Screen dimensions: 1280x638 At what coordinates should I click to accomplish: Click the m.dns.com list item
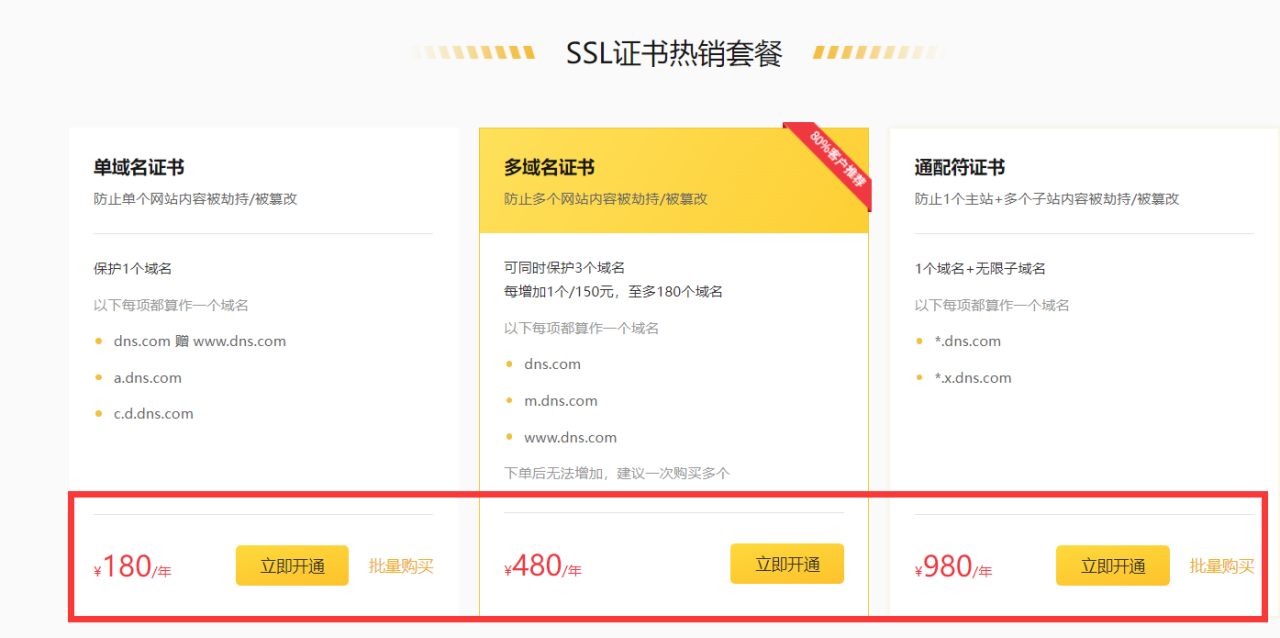pos(561,401)
